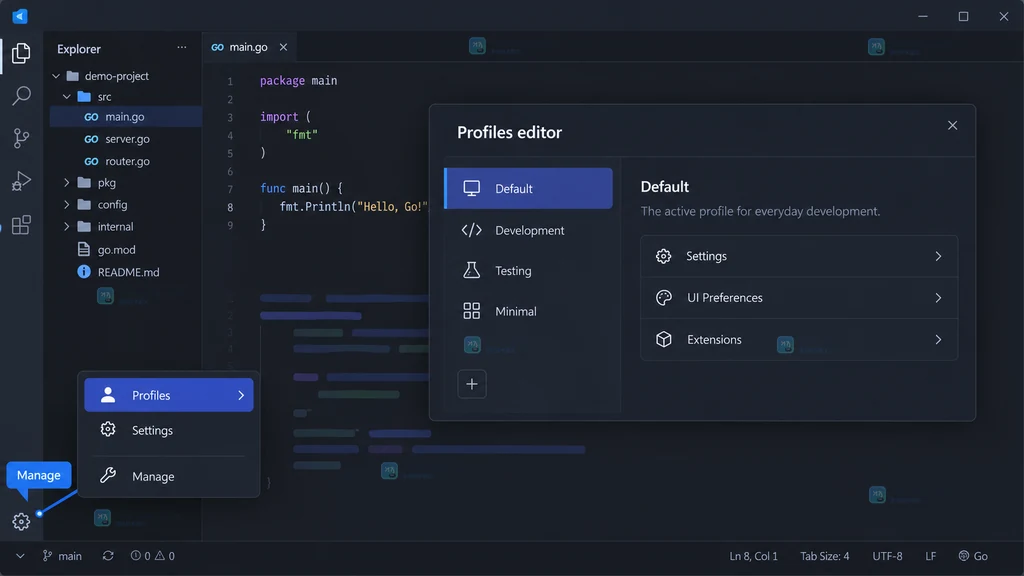Open router.go in the file tree
Viewport: 1024px width, 576px height.
[125, 161]
